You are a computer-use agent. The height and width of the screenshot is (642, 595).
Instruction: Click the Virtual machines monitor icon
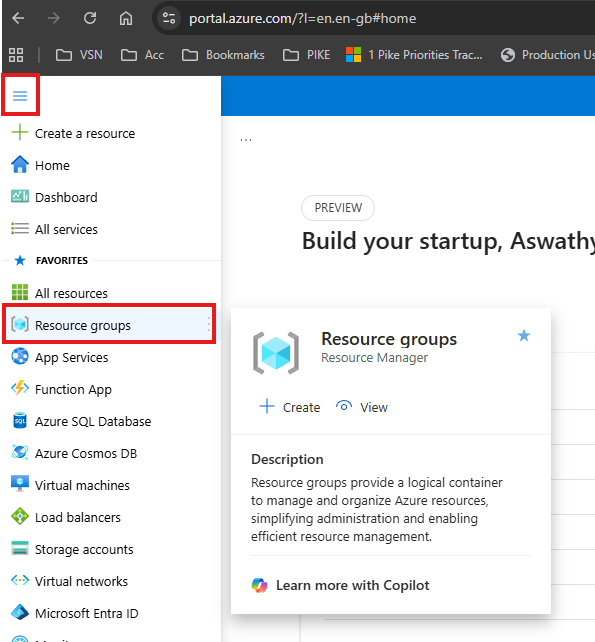(20, 484)
